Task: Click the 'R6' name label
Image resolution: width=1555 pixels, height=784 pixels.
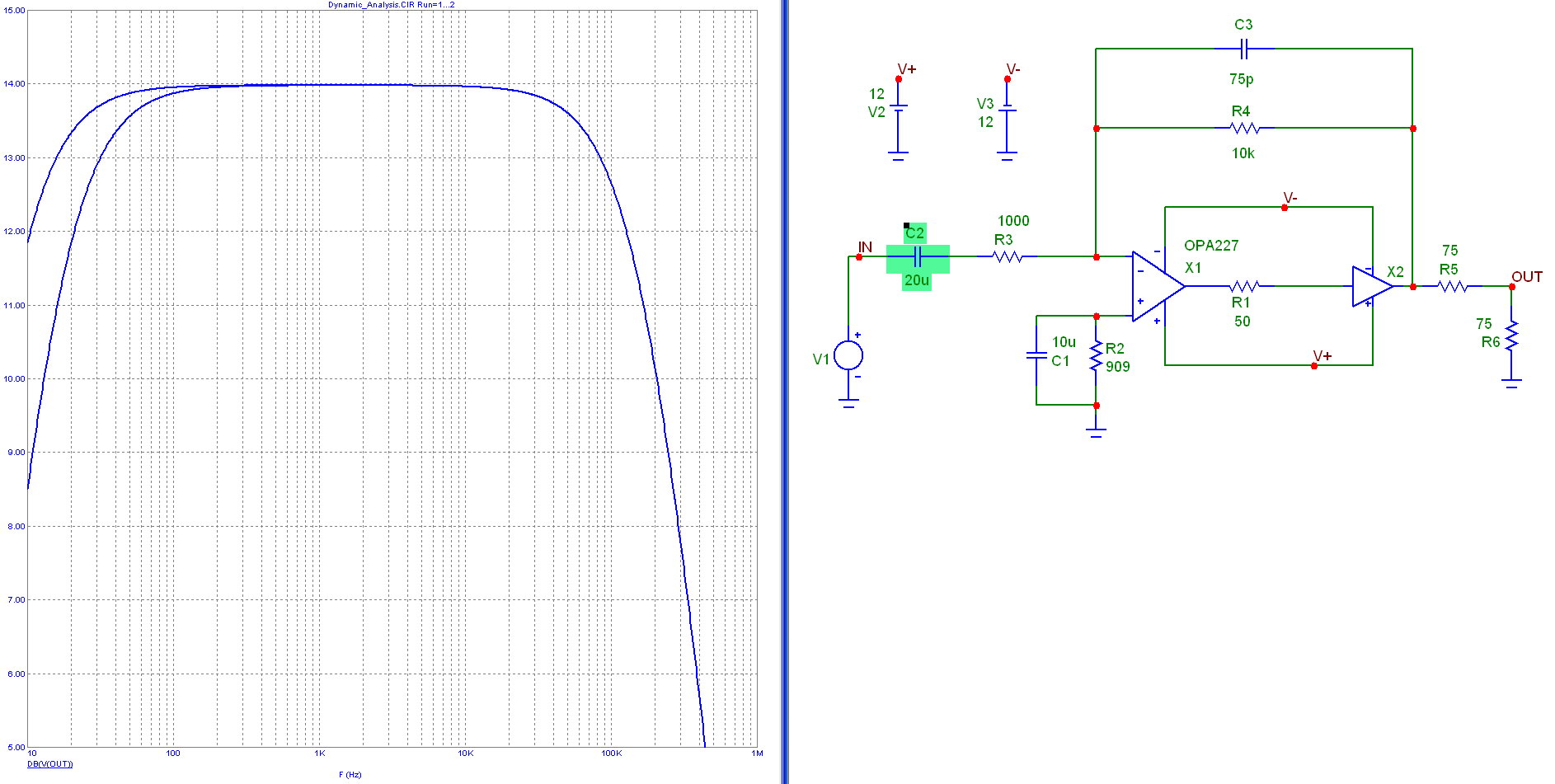Action: 1491,342
